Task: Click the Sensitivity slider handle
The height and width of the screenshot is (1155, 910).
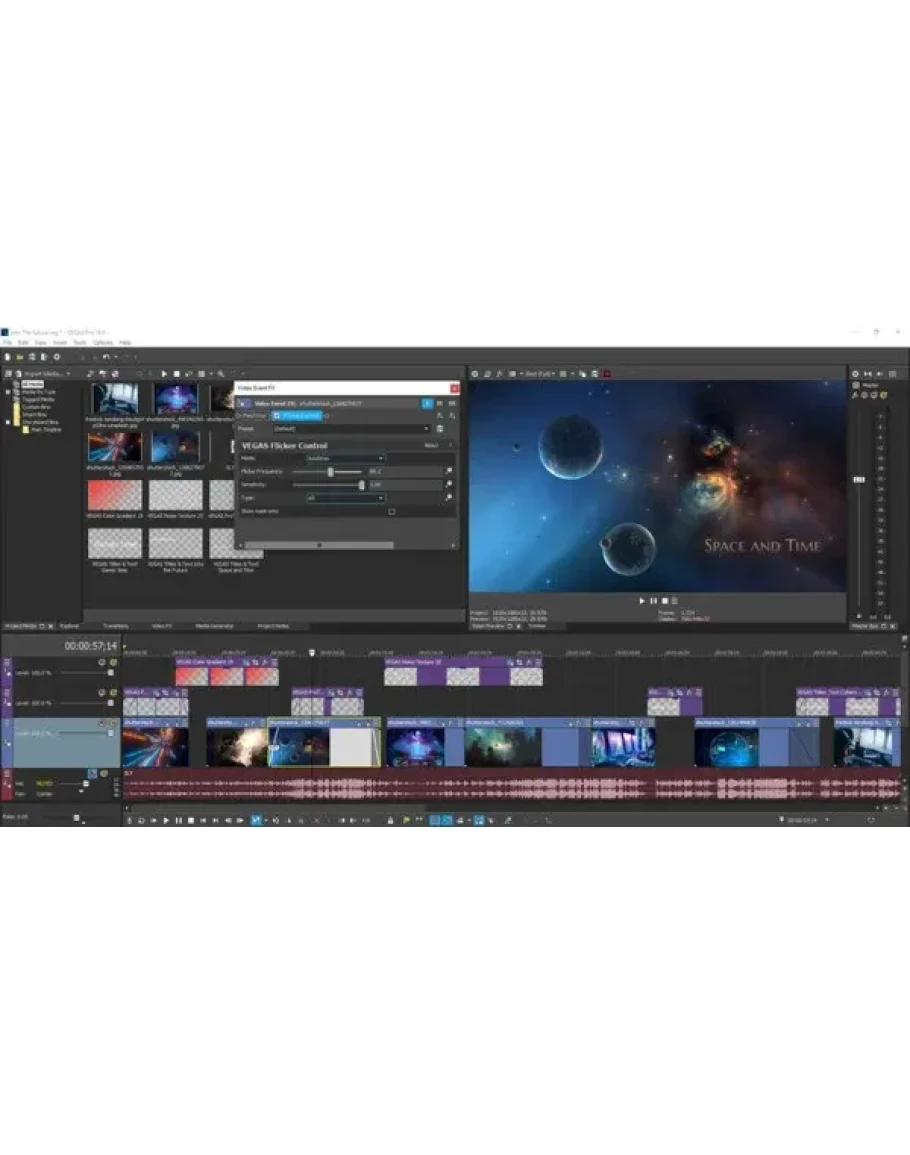Action: click(x=362, y=485)
